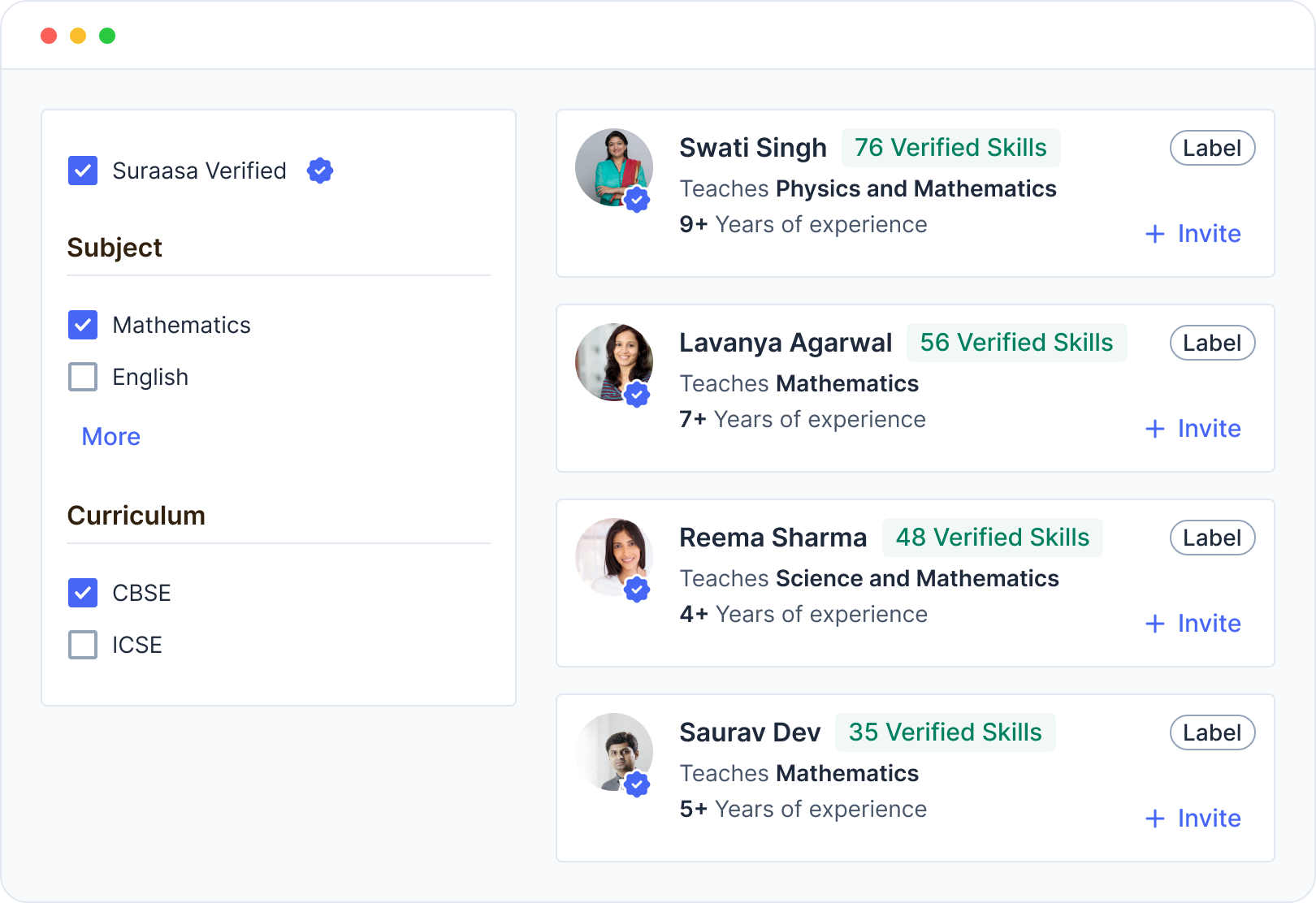Uncheck the Mathematics subject filter
This screenshot has width=1316, height=903.
pos(83,325)
